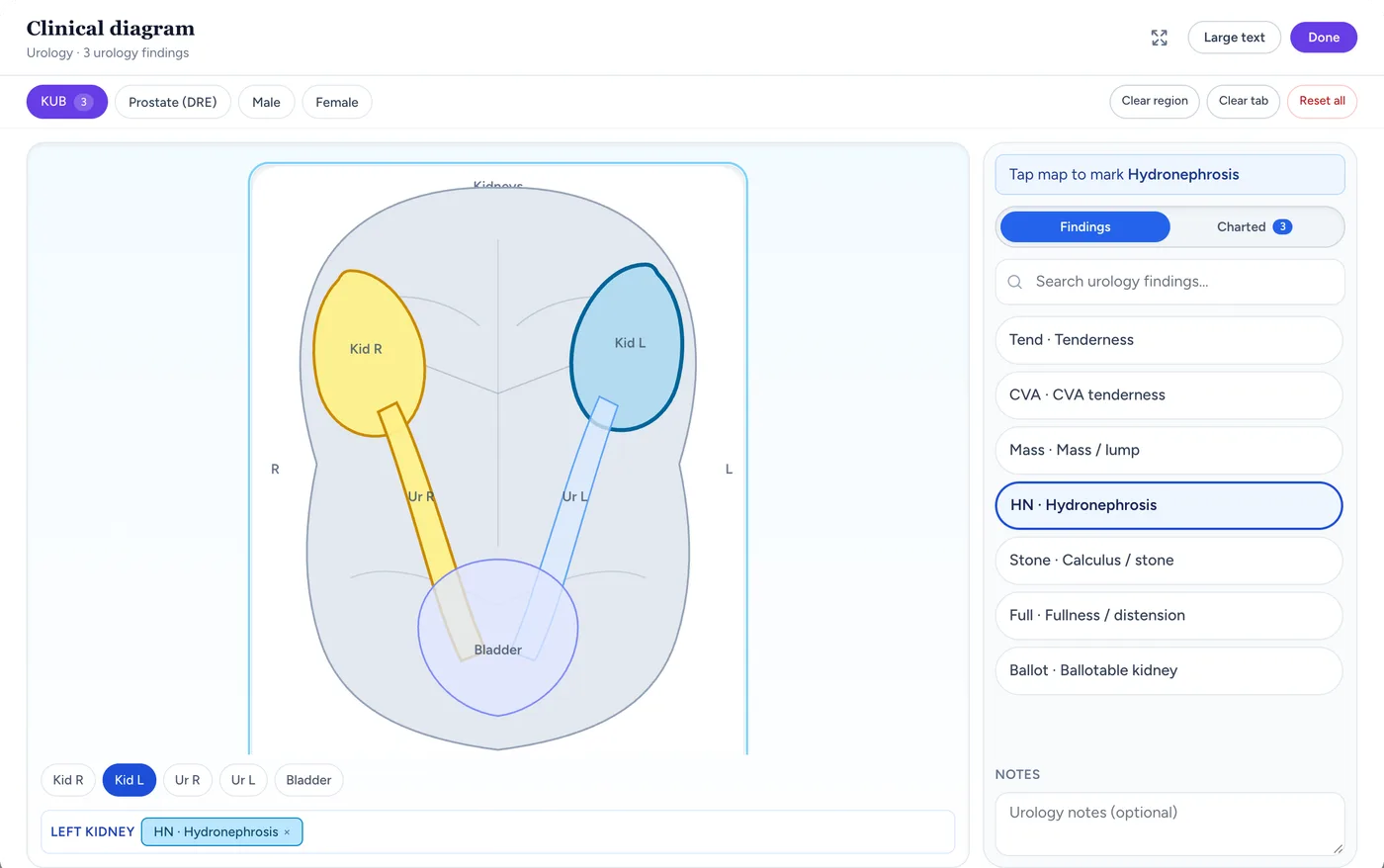Click the fullscreen expand icon
Viewport: 1384px width, 868px height.
[x=1160, y=38]
